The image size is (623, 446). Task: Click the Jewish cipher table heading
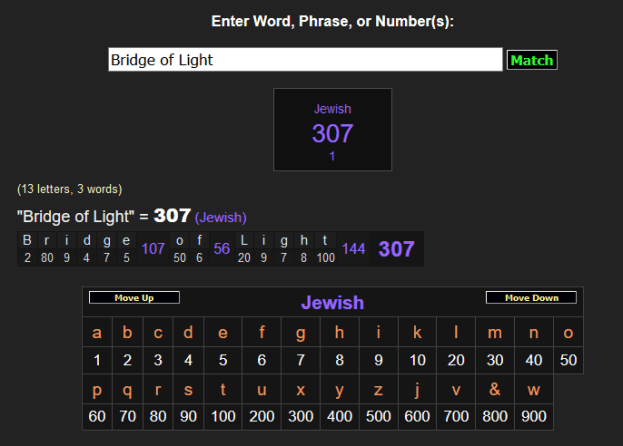point(332,302)
